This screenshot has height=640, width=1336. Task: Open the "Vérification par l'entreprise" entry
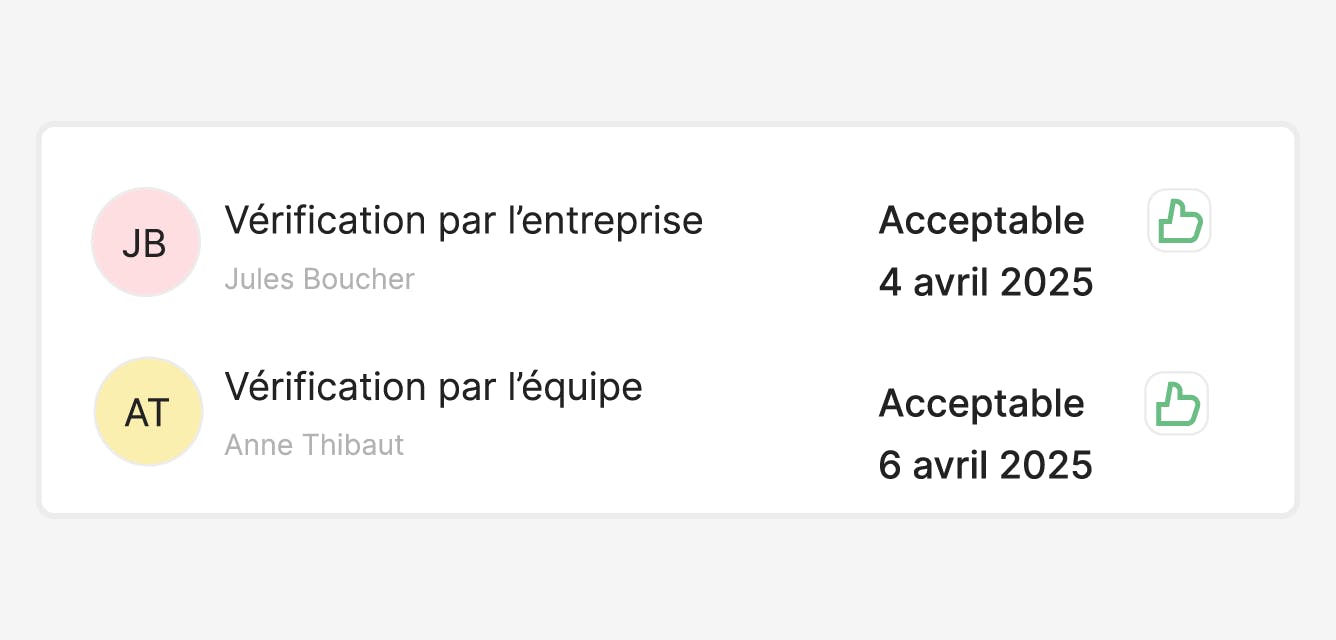pyautogui.click(x=463, y=220)
